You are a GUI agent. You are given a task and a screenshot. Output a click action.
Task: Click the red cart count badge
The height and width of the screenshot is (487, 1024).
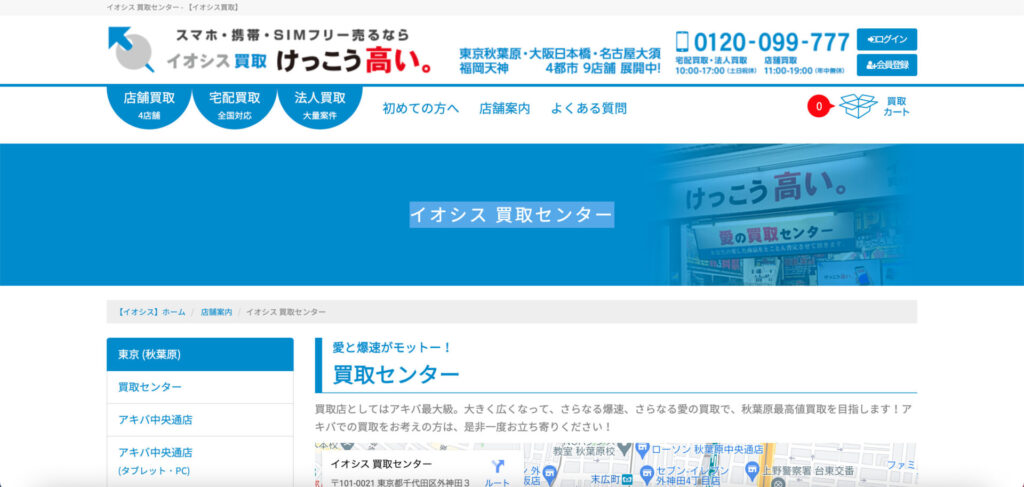click(819, 106)
